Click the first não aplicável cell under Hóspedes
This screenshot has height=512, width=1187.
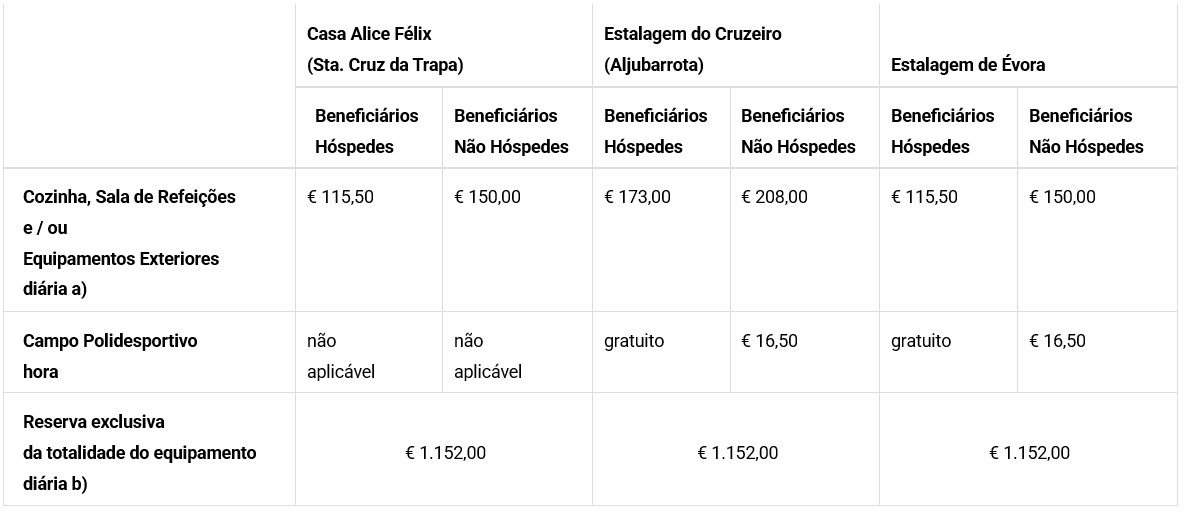(341, 356)
